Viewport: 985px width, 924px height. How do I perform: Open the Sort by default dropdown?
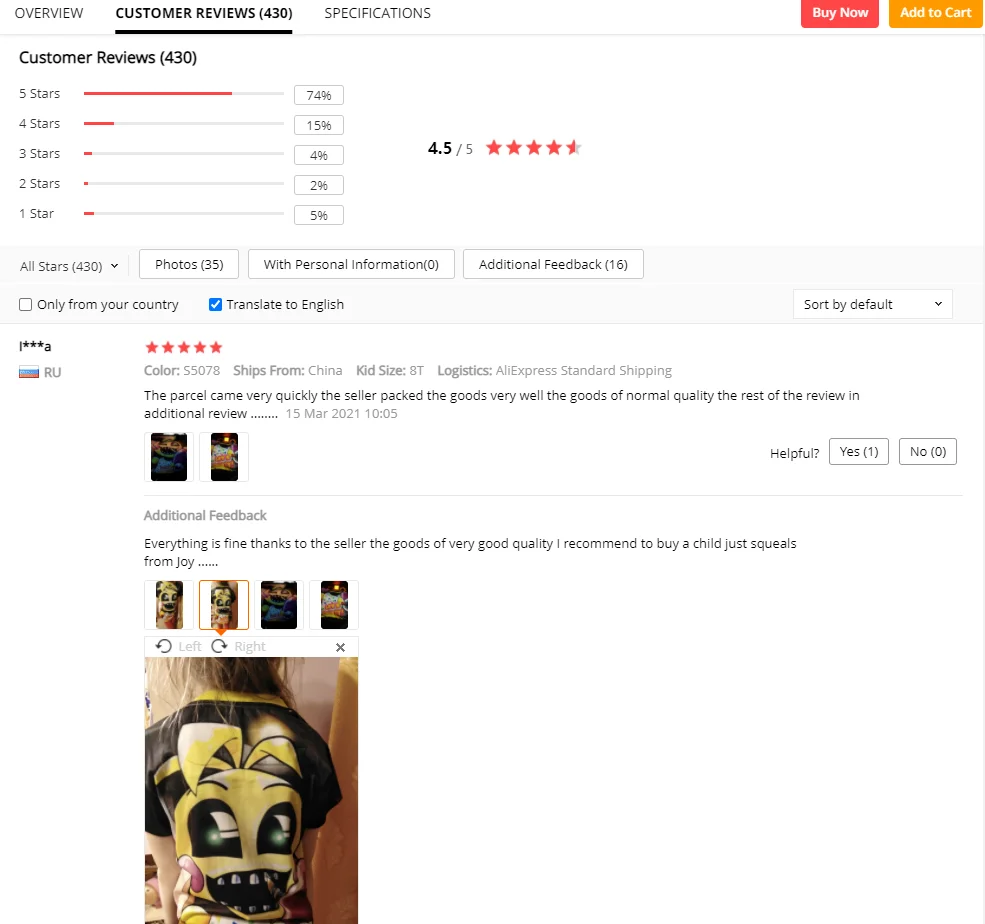tap(873, 304)
